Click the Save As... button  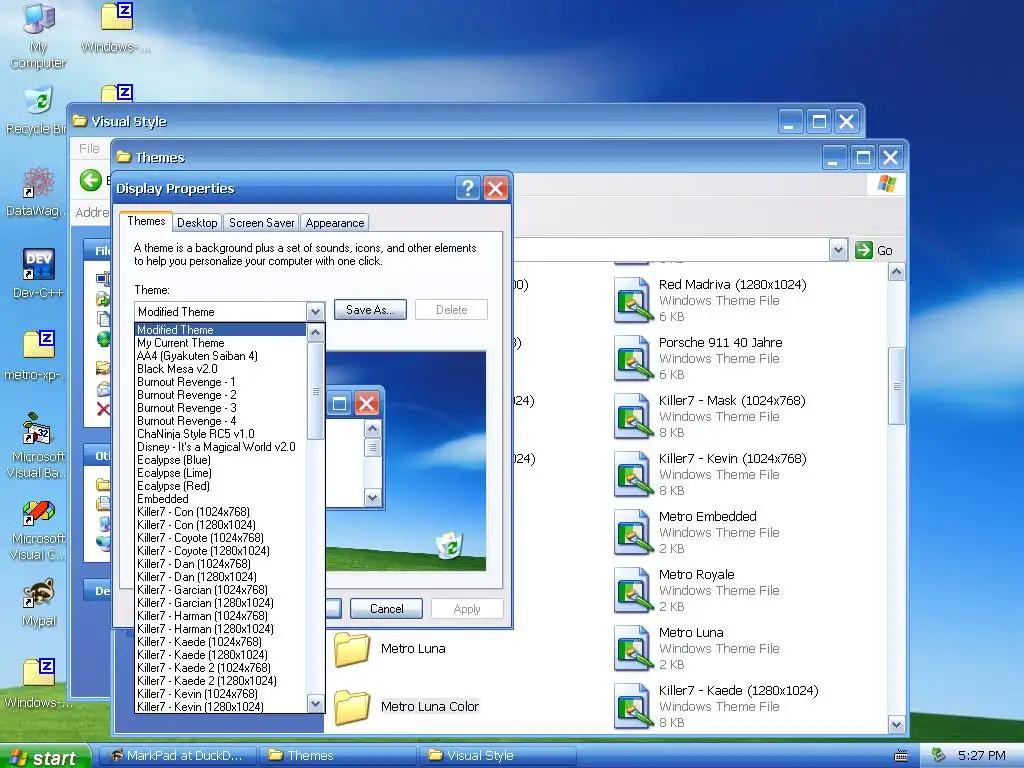[370, 310]
